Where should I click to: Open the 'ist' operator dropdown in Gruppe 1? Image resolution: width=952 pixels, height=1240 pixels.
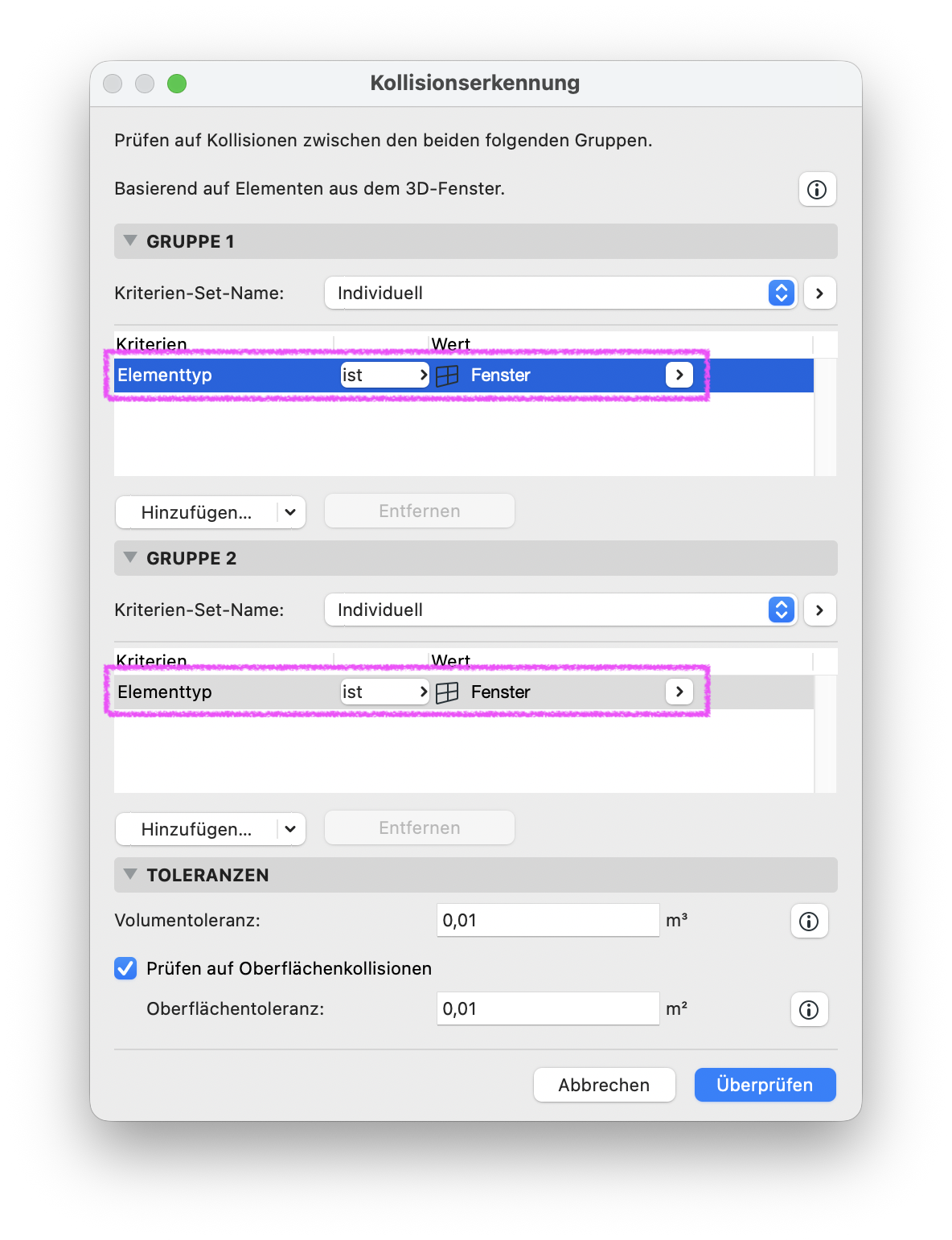coord(385,375)
